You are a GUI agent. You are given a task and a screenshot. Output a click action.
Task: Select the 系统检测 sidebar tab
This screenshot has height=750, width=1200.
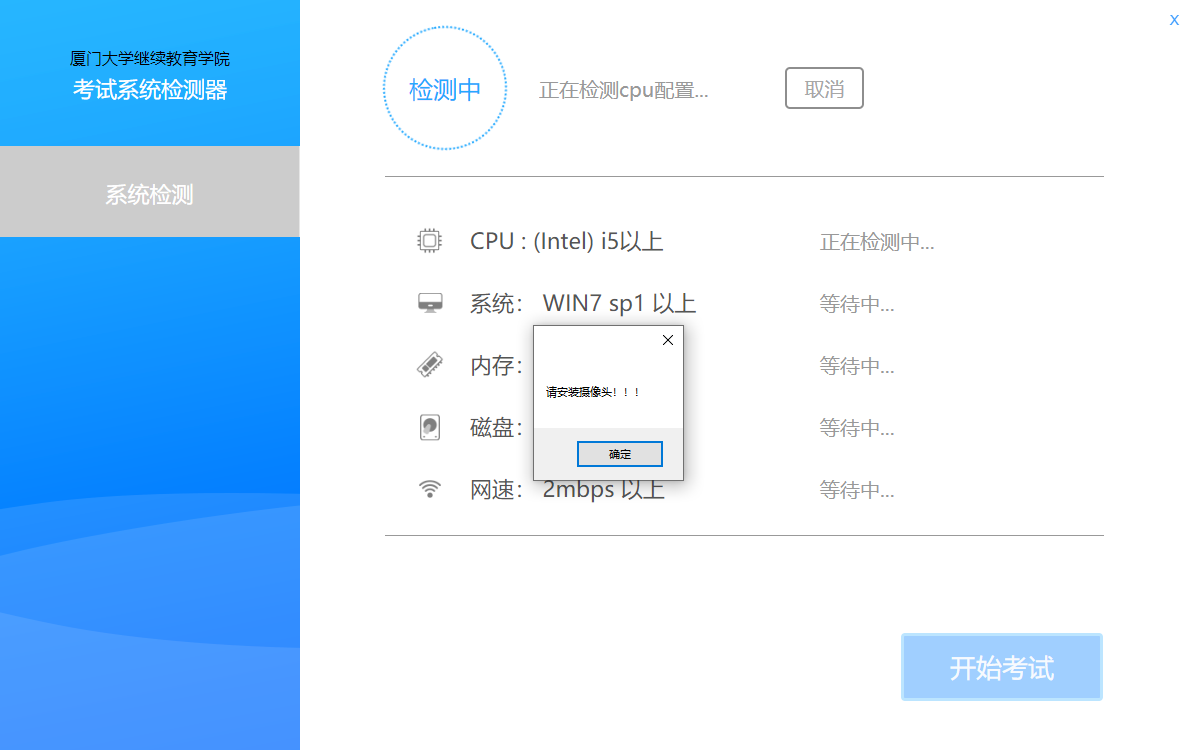click(149, 194)
